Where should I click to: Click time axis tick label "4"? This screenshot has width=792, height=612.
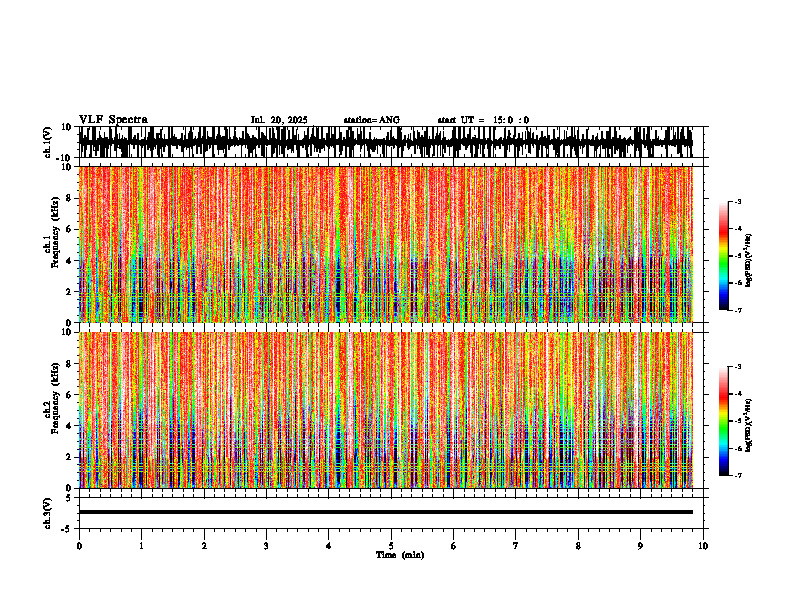pyautogui.click(x=328, y=546)
